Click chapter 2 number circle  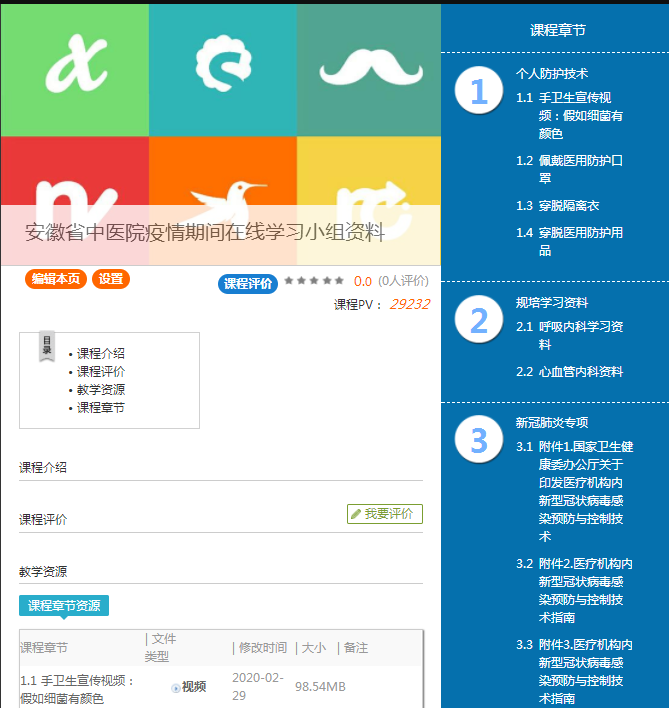tap(478, 321)
